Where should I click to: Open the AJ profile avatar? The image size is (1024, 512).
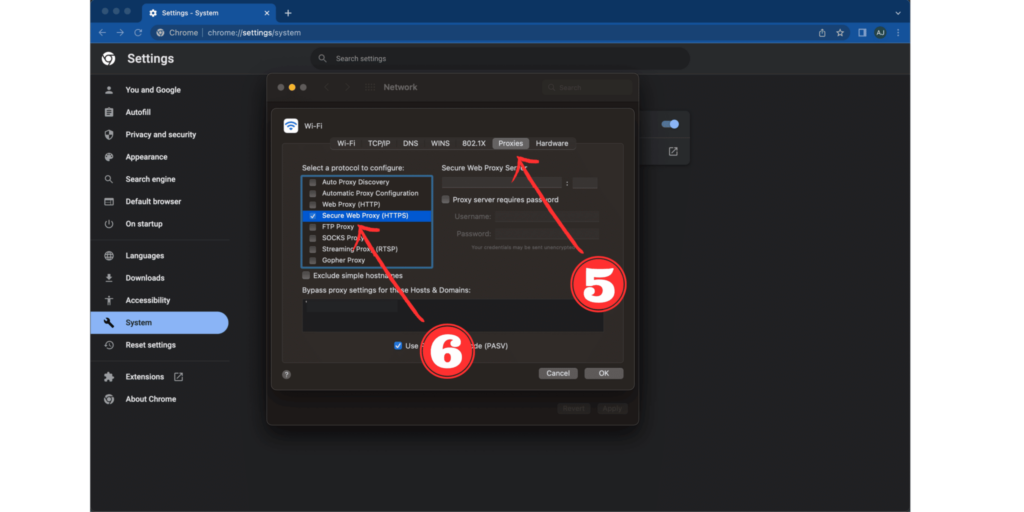[x=880, y=33]
